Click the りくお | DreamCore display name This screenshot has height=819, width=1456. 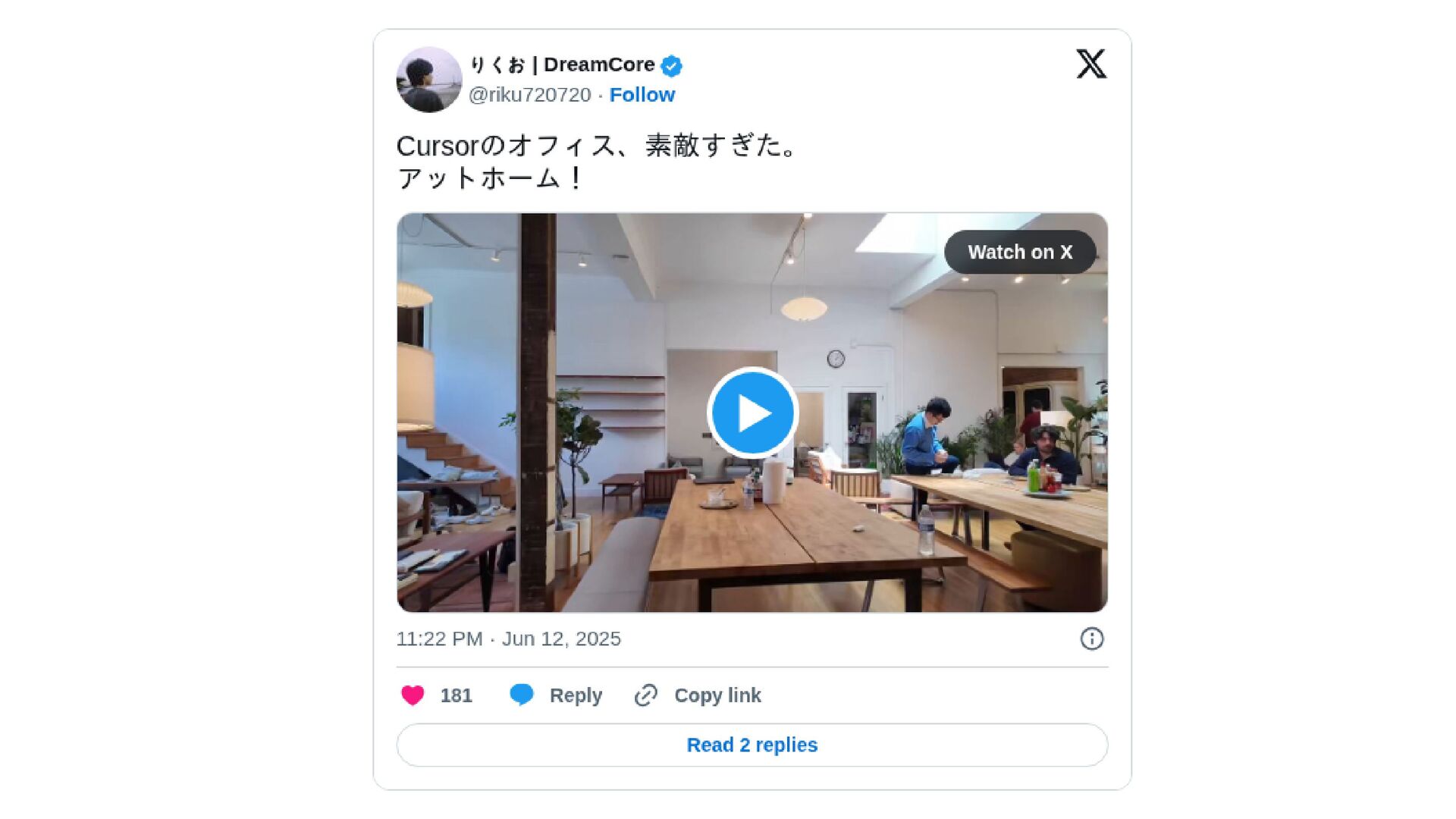point(561,64)
